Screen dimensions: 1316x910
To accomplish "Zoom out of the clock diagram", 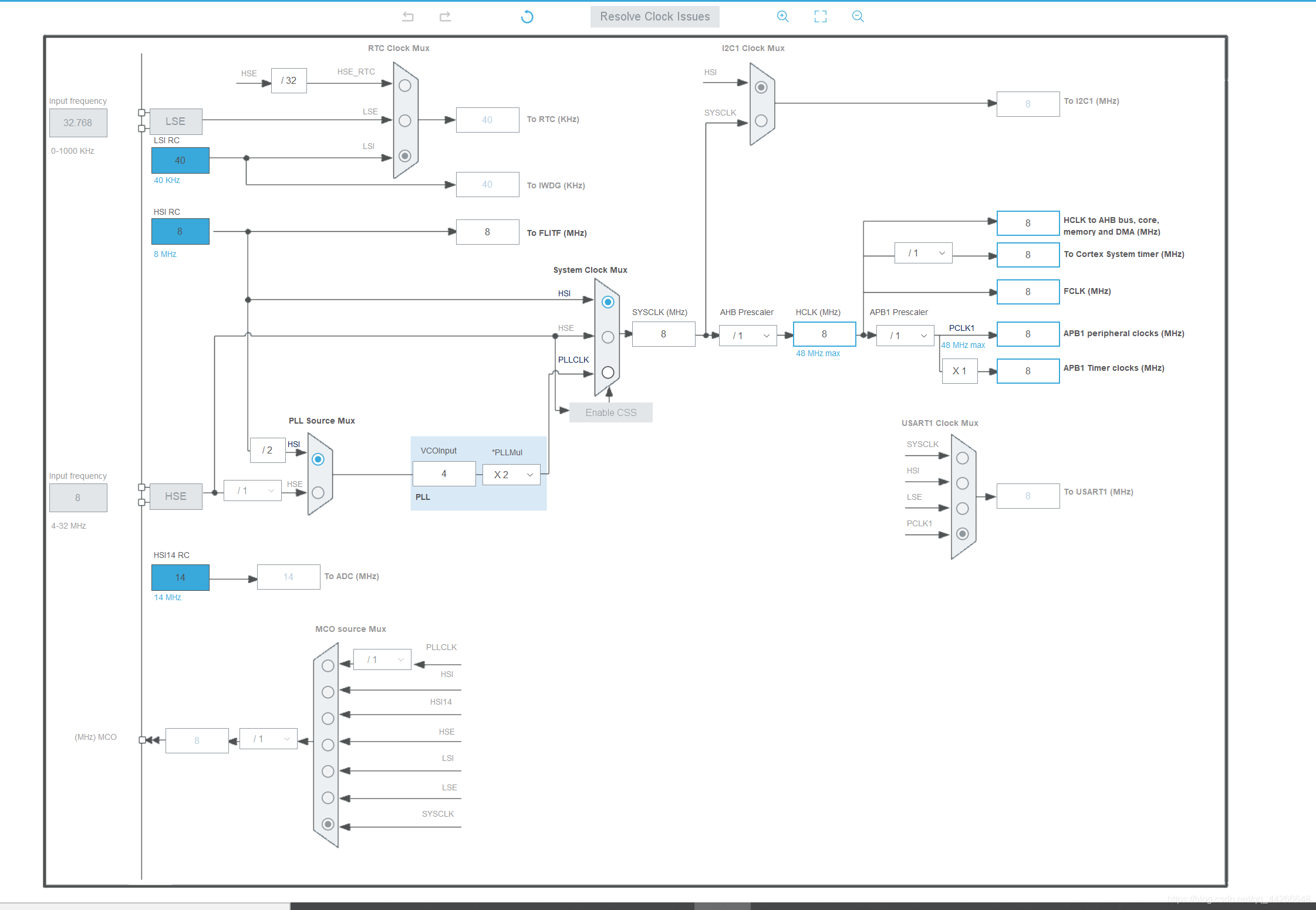I will coord(858,16).
